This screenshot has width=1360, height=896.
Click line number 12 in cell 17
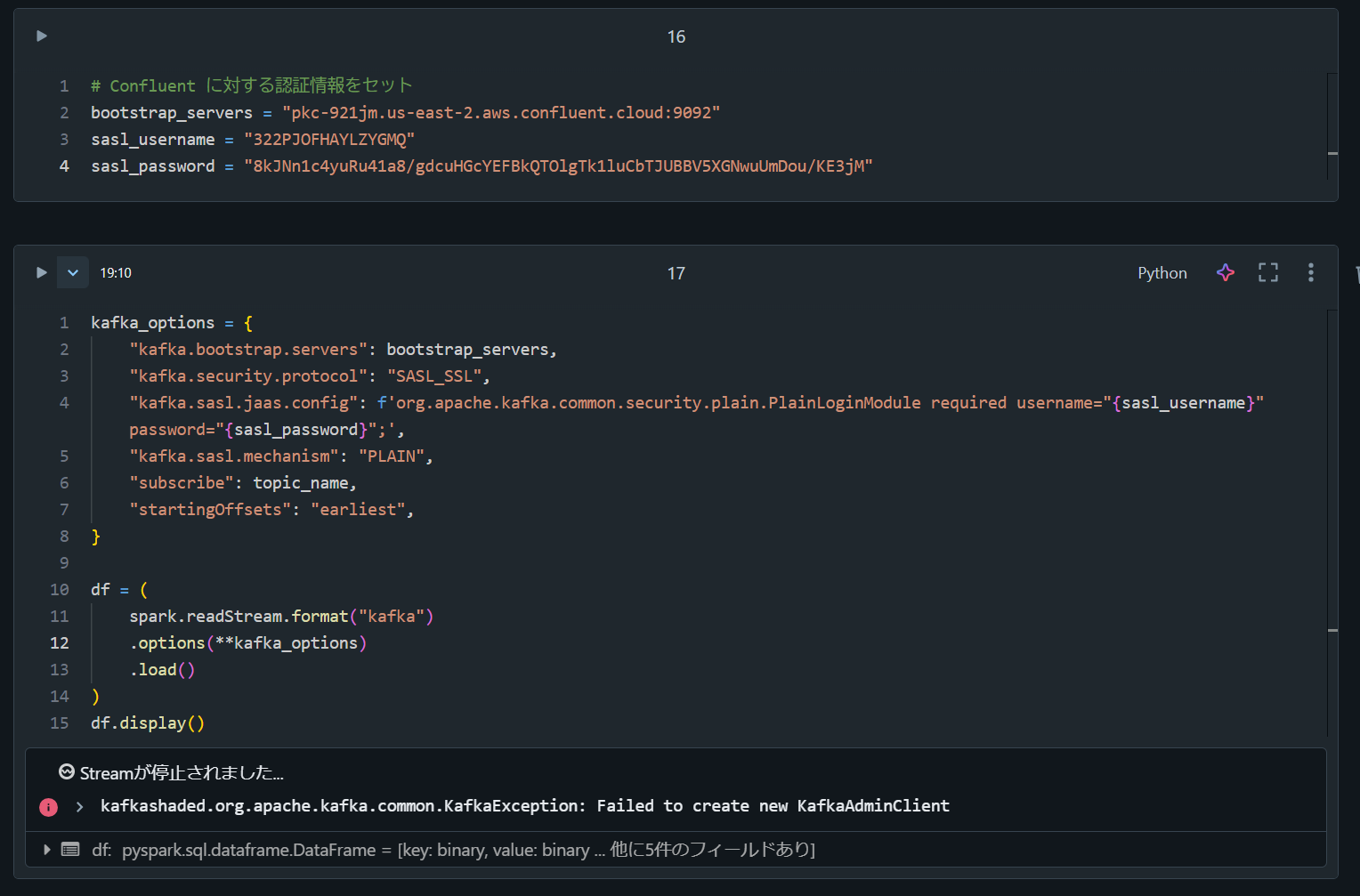coord(60,643)
